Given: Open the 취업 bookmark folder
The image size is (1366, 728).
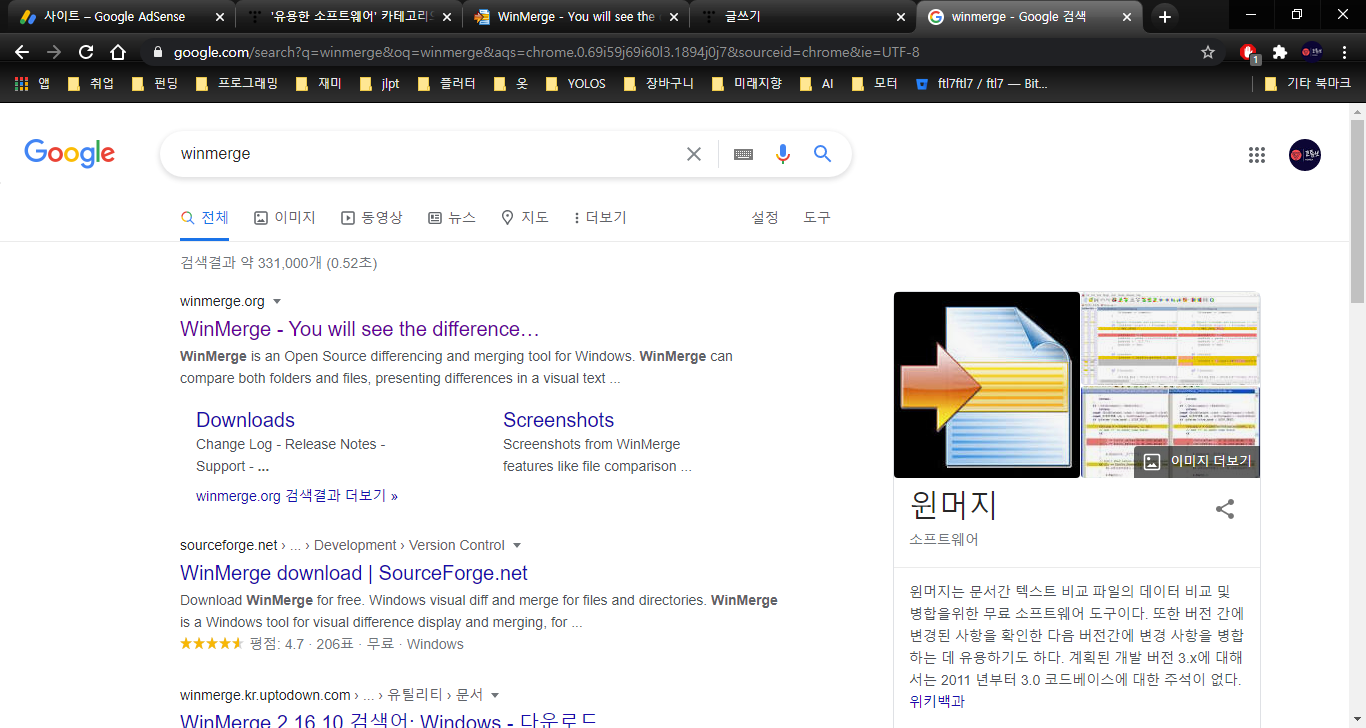Looking at the screenshot, I should point(90,84).
